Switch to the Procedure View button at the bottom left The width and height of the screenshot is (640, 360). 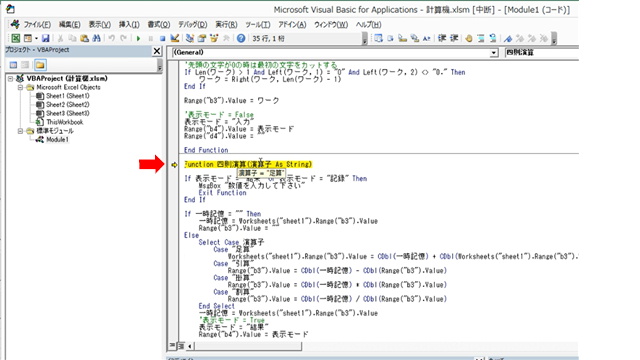[x=172, y=346]
